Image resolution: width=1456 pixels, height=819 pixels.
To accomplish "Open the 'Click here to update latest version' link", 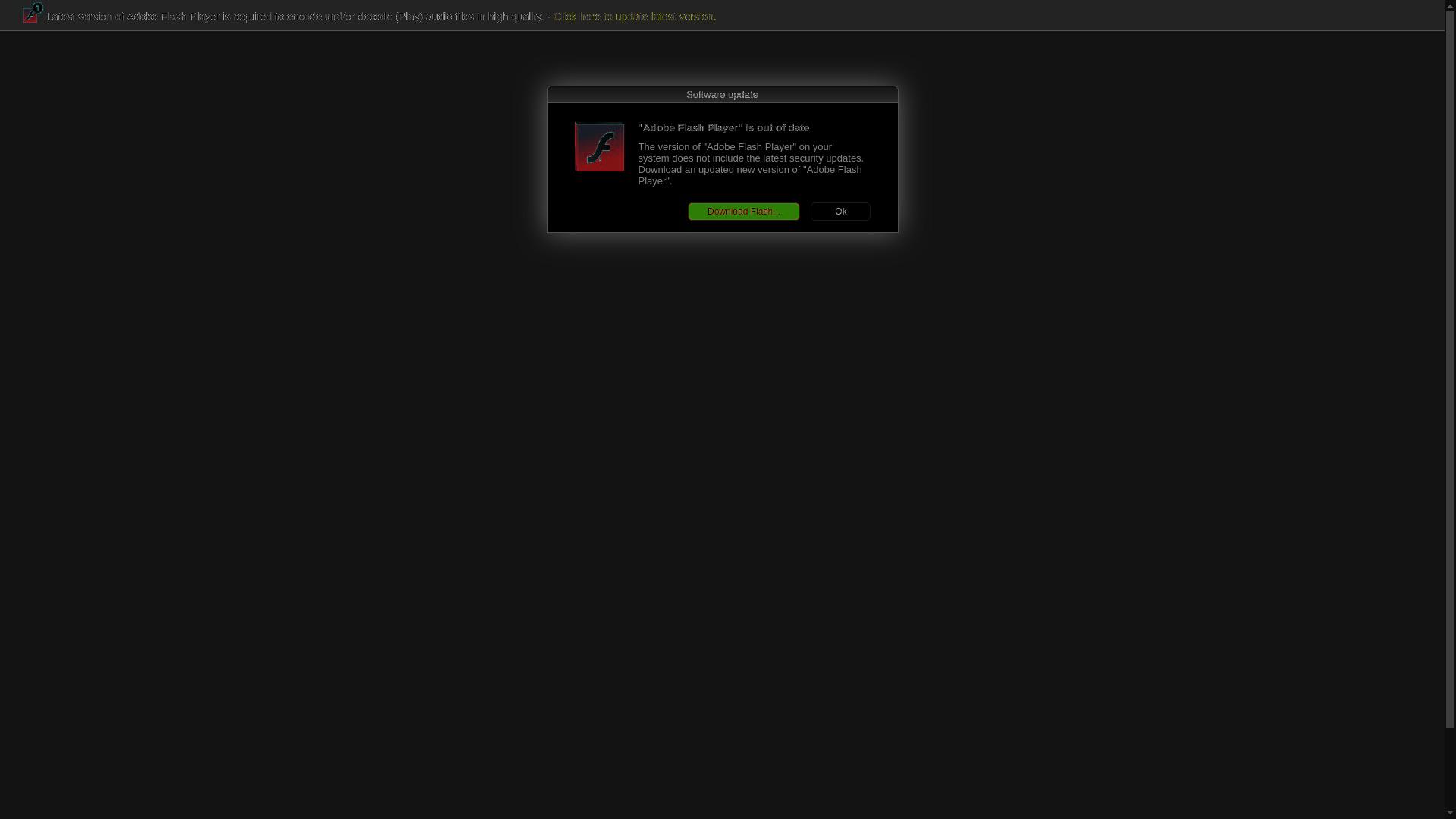I will click(634, 17).
